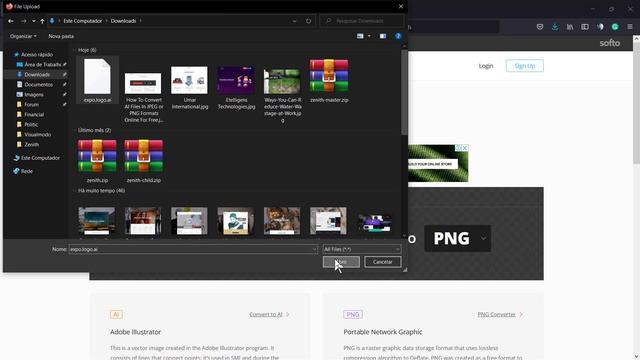640x360 pixels.
Task: Toggle the preview pane icon
Action: pos(383,36)
